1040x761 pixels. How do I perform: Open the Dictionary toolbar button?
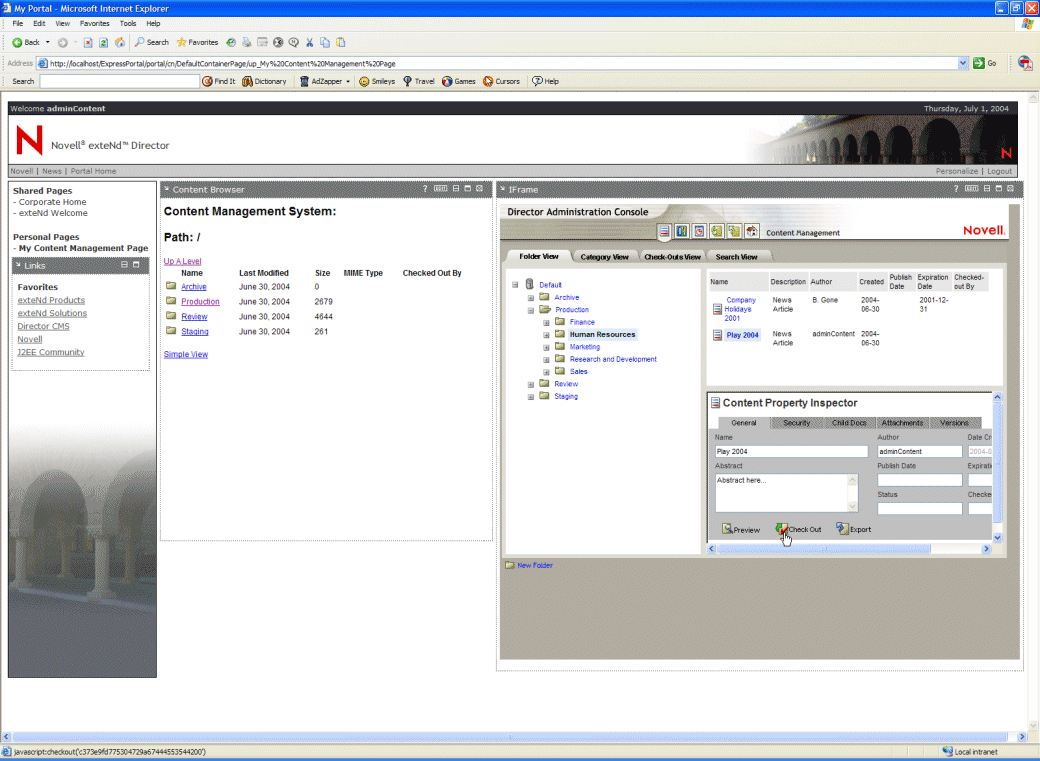(x=264, y=81)
